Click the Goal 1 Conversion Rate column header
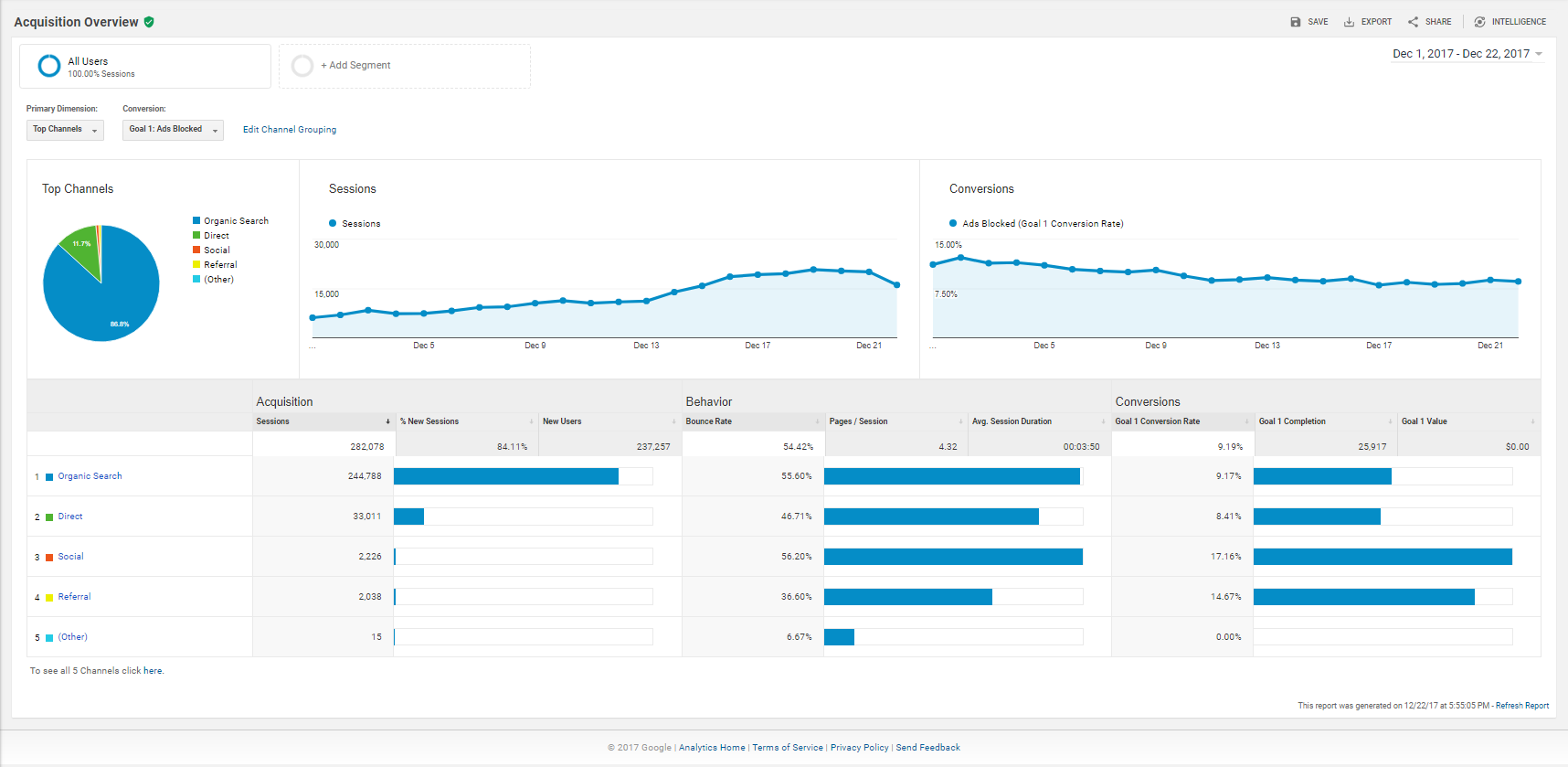This screenshot has height=767, width=1568. click(x=1157, y=421)
